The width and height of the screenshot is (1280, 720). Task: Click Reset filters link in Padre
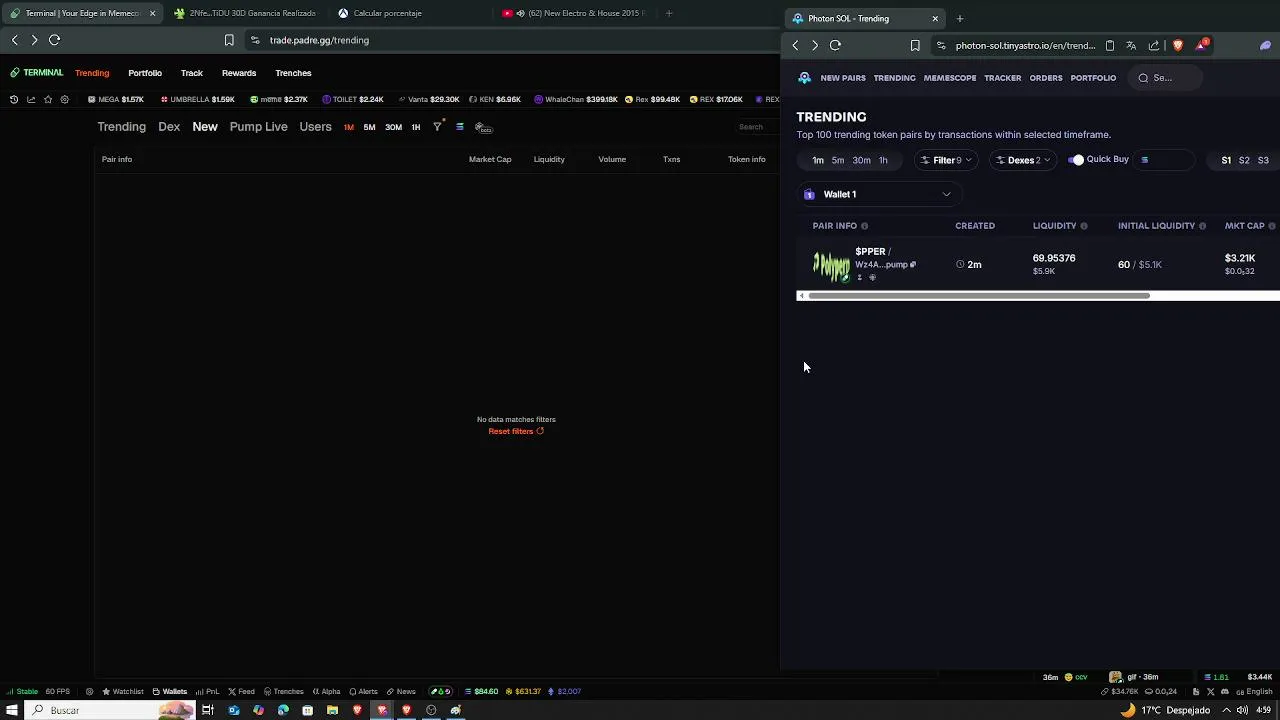[516, 431]
